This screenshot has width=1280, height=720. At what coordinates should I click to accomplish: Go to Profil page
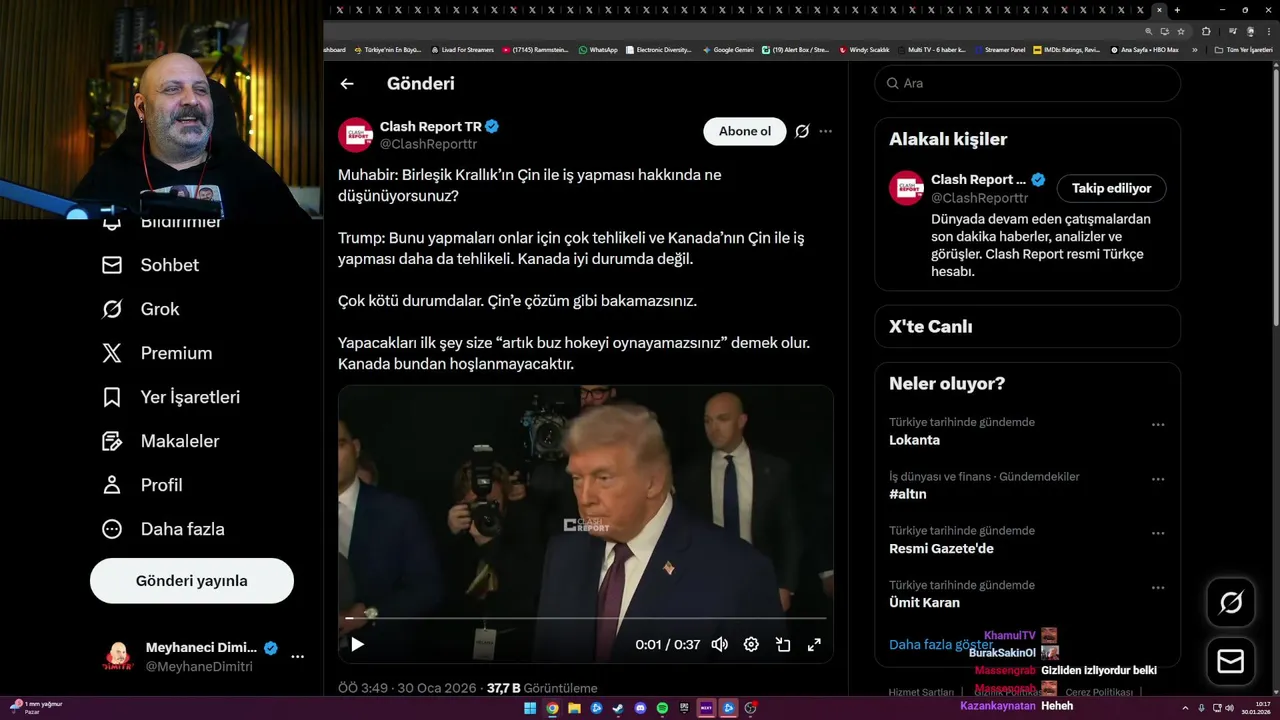[142, 485]
